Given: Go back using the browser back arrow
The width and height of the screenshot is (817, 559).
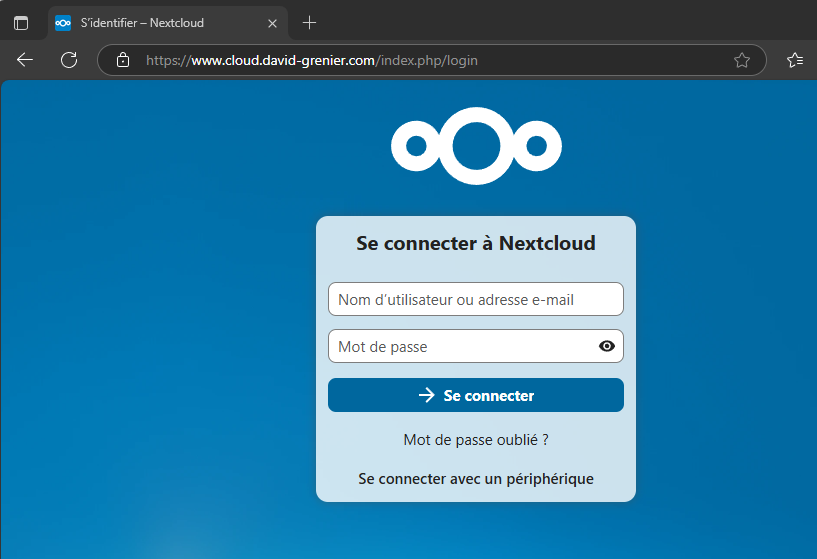Looking at the screenshot, I should coord(25,60).
